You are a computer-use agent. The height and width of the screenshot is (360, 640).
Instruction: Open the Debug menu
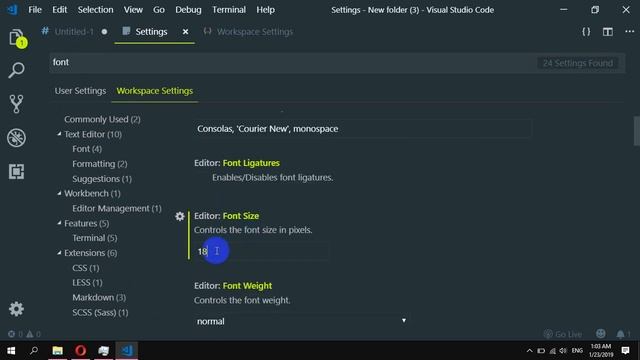tap(188, 10)
